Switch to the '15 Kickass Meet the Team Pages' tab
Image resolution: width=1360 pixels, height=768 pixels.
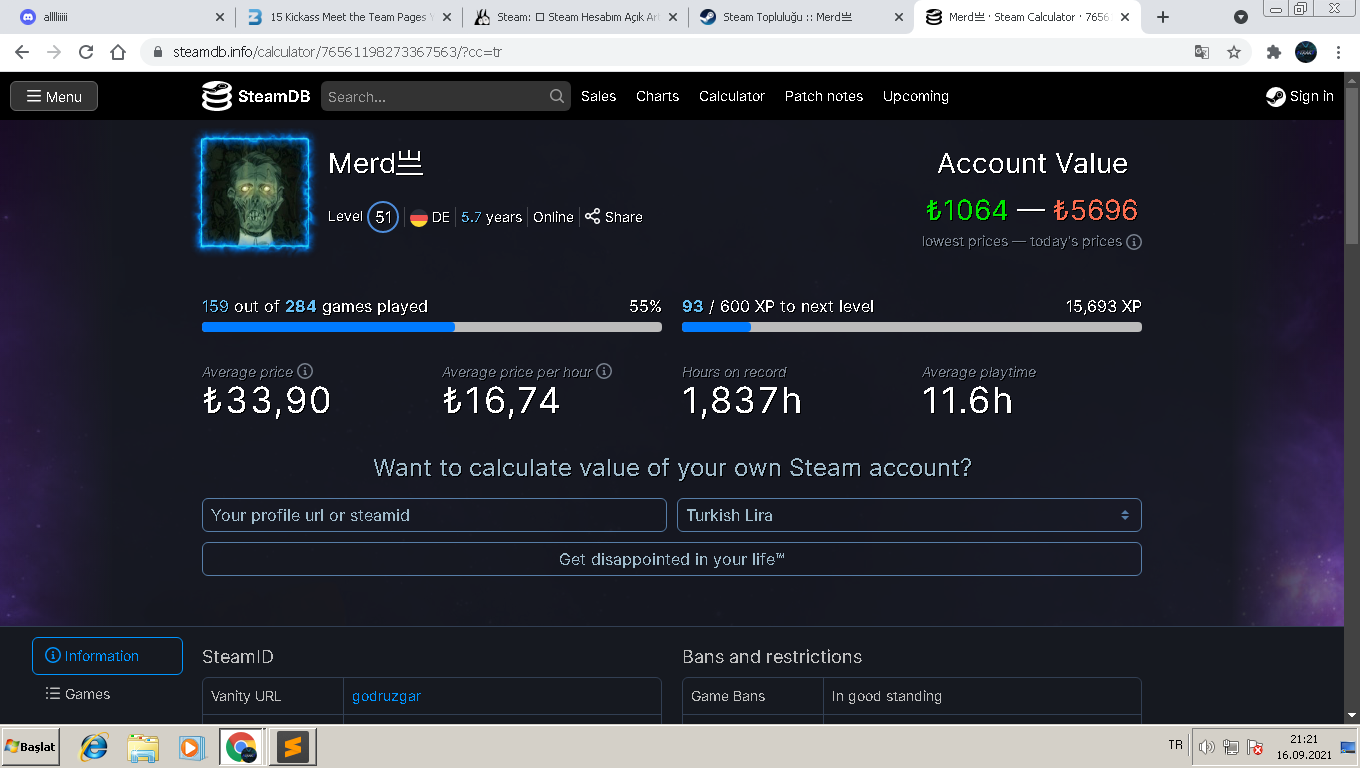pos(348,17)
